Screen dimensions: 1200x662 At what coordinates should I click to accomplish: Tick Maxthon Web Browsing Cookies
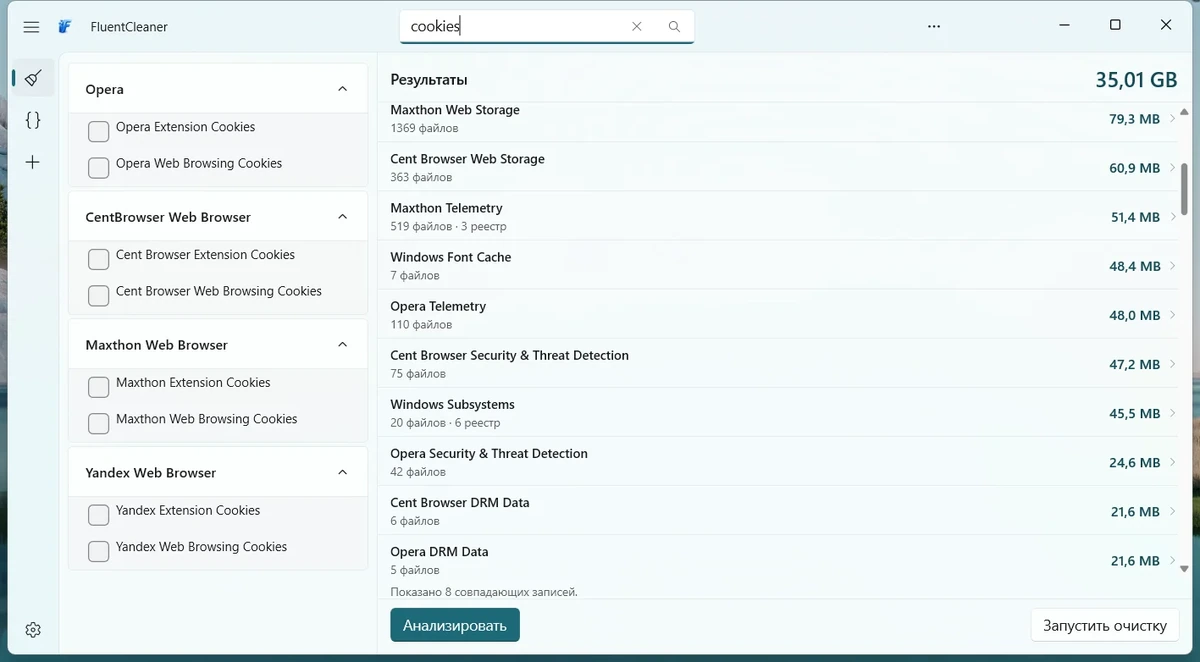98,423
